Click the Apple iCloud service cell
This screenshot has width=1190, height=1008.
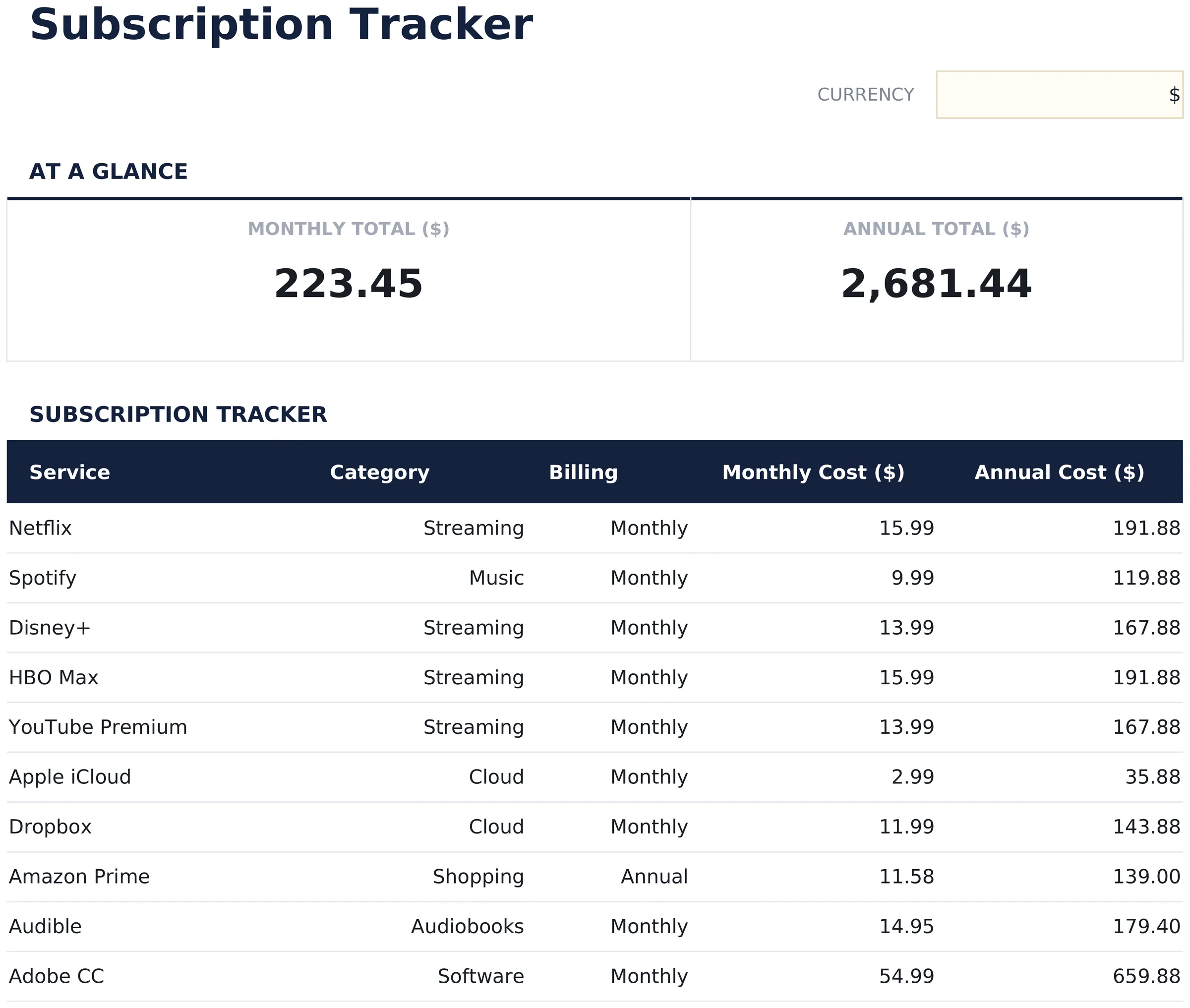coord(70,777)
